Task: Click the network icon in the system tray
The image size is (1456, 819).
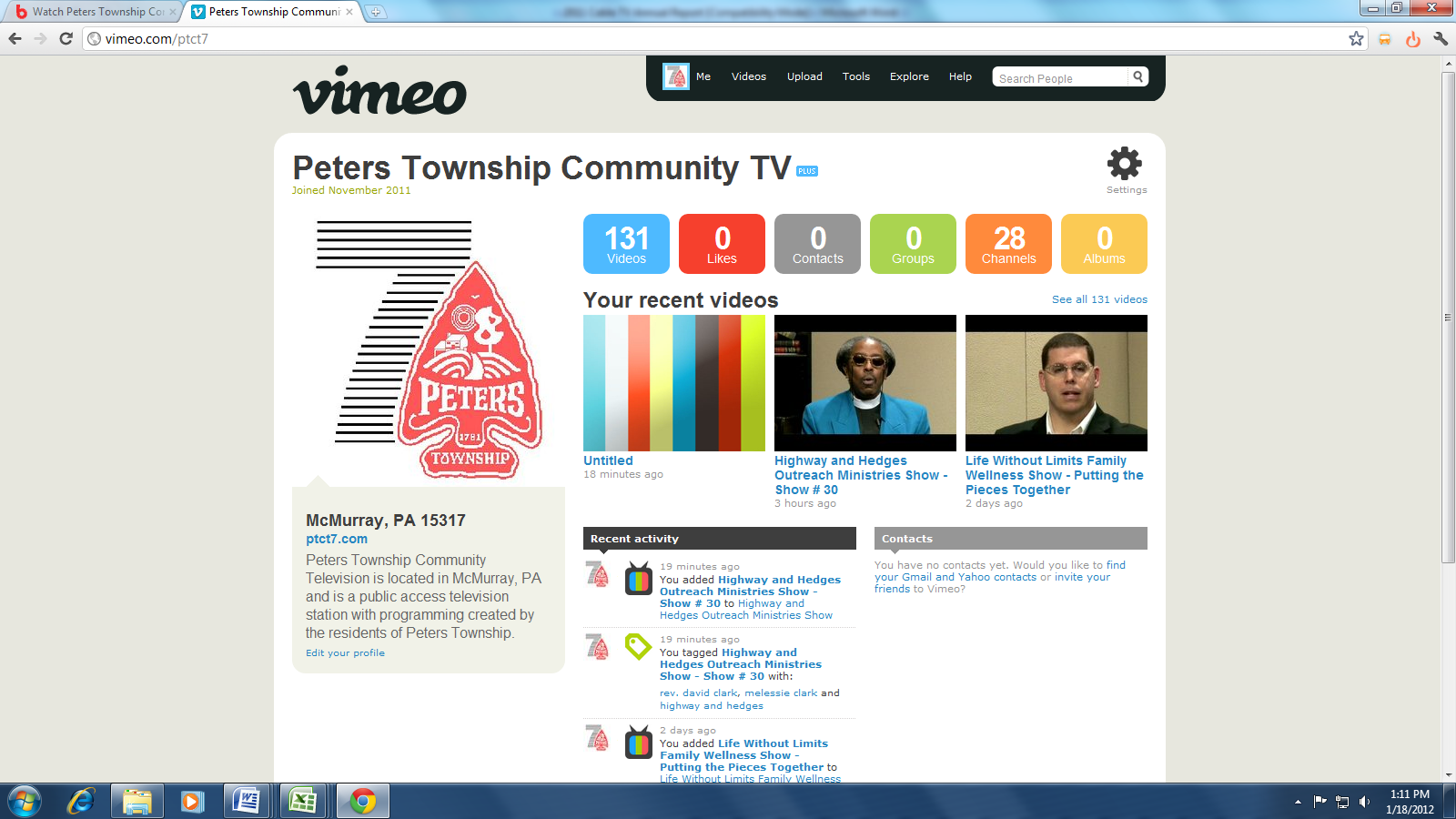Action: tap(1342, 802)
